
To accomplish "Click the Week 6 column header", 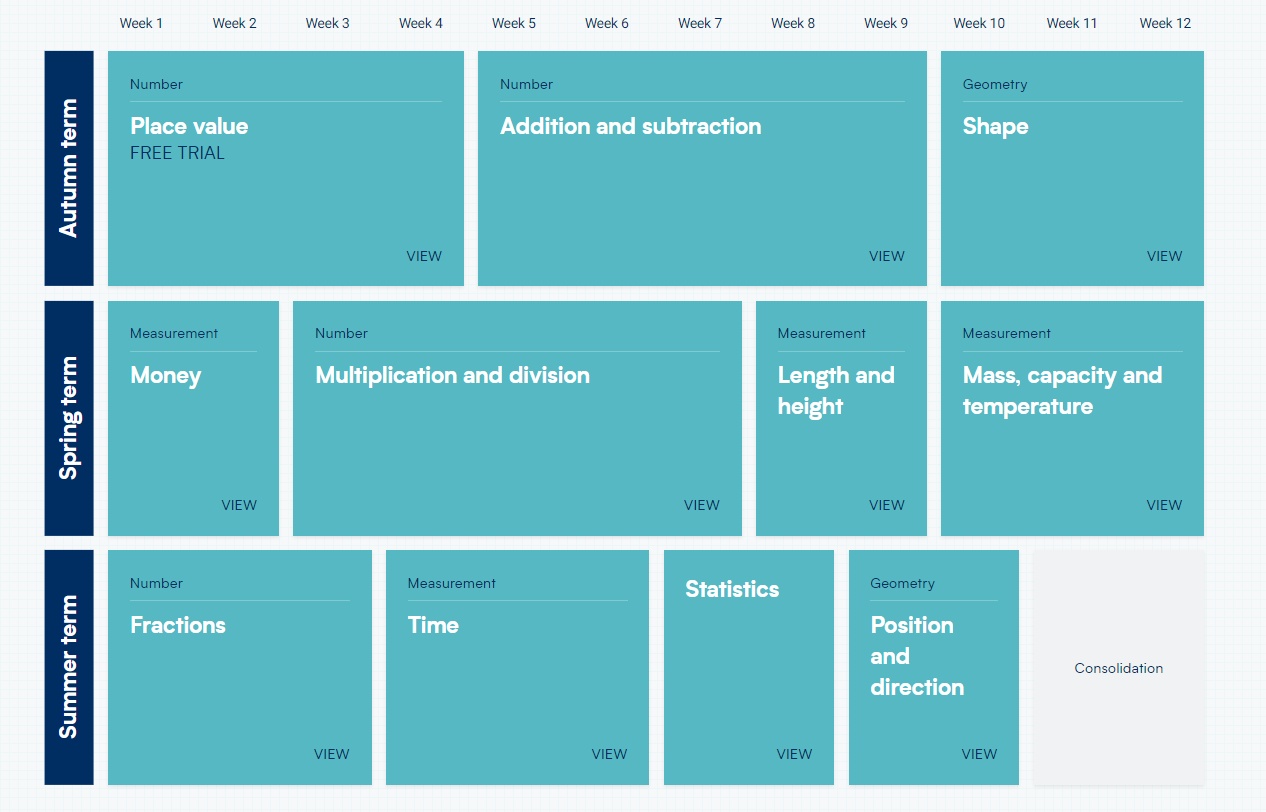I will coord(607,23).
